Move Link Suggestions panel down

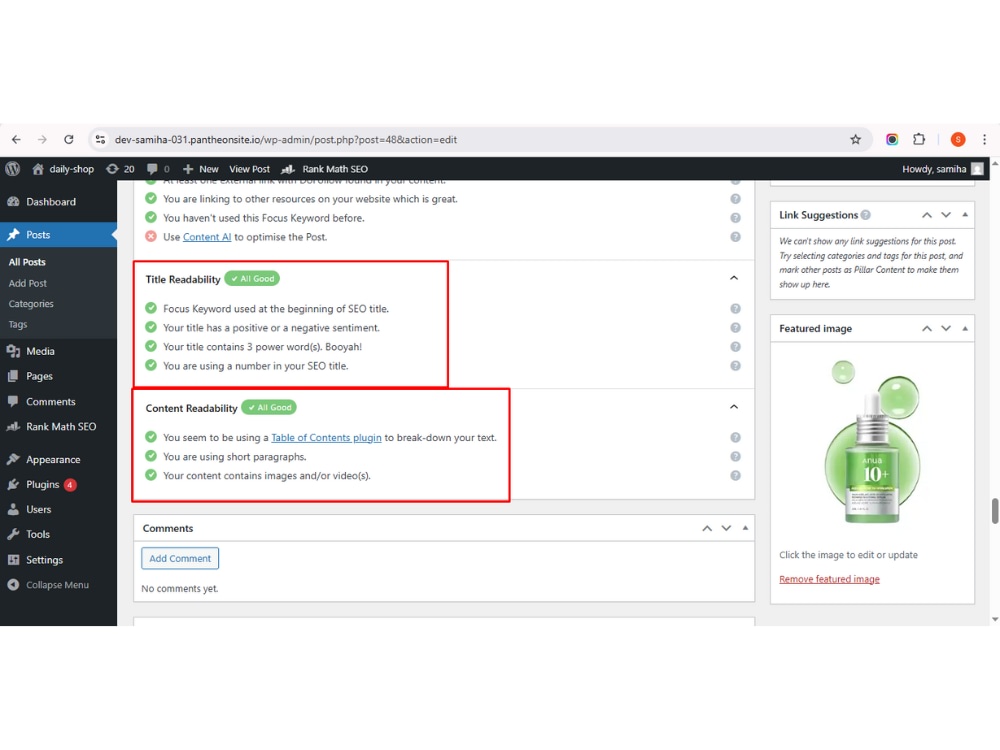click(x=946, y=215)
